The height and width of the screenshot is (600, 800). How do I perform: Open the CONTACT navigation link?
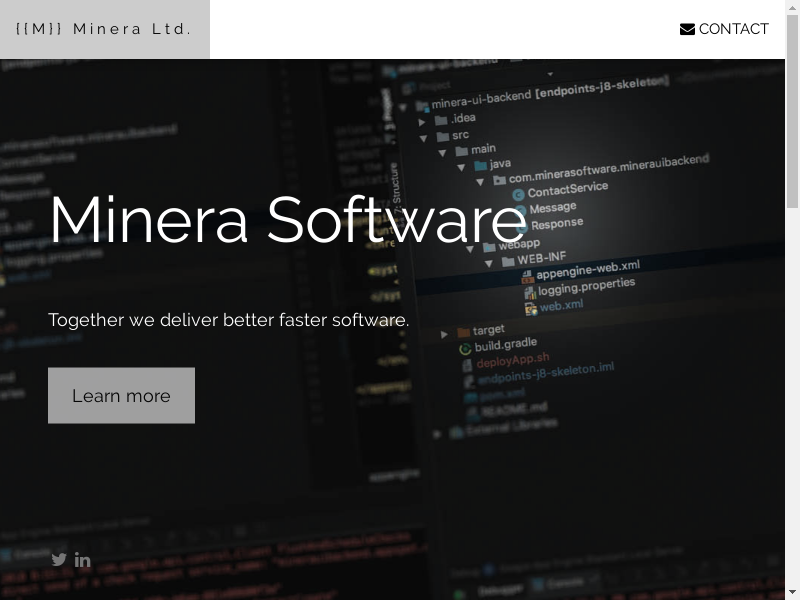point(724,29)
